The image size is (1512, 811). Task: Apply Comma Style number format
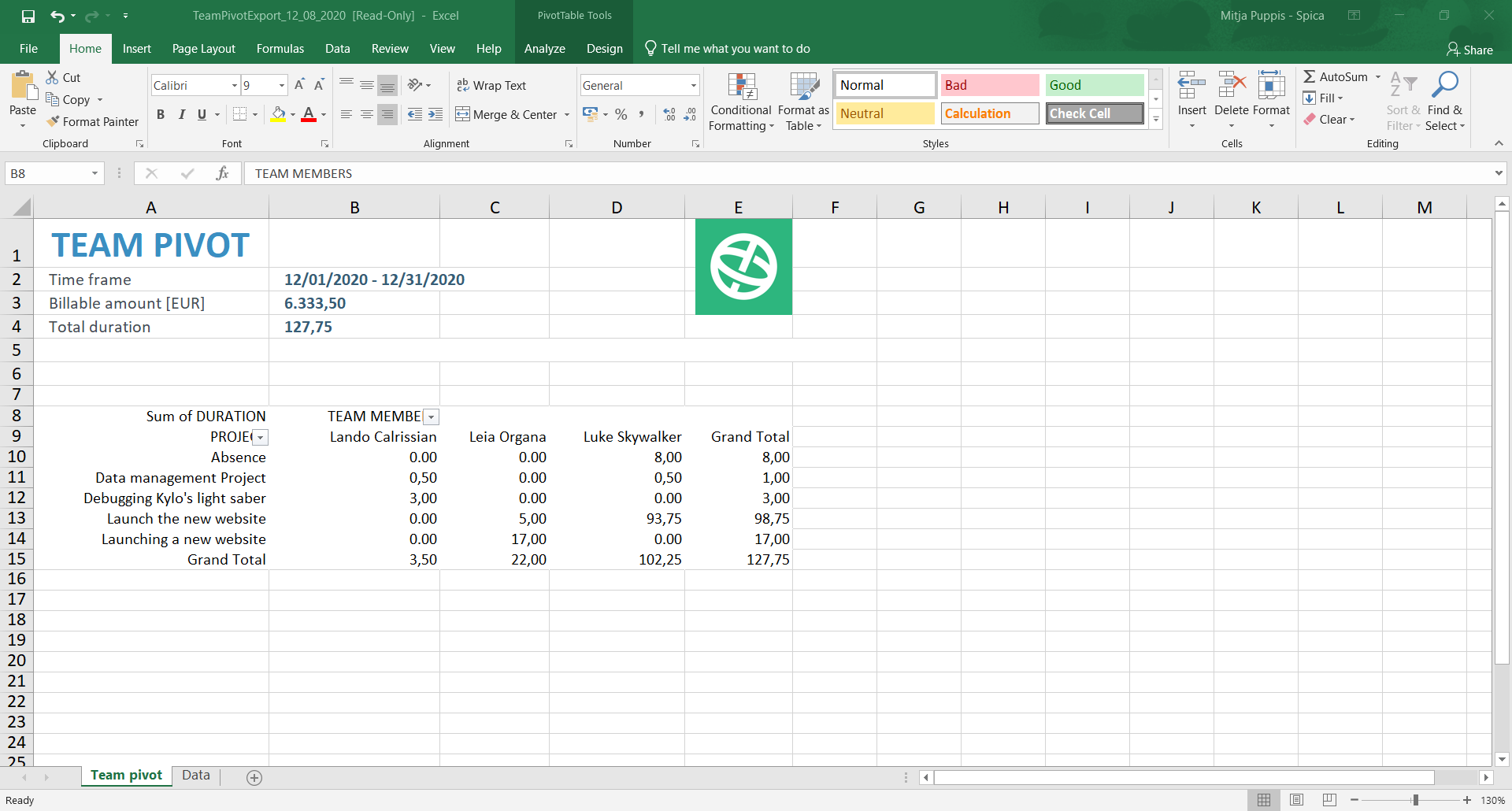[642, 114]
